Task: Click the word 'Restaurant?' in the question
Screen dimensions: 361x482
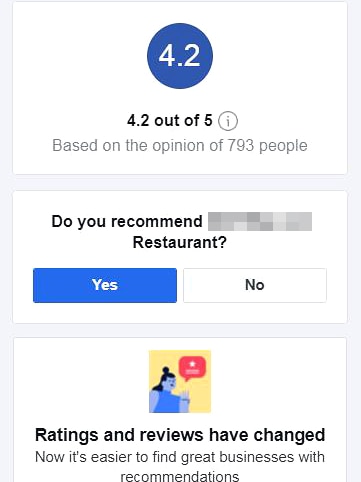Action: coord(180,242)
